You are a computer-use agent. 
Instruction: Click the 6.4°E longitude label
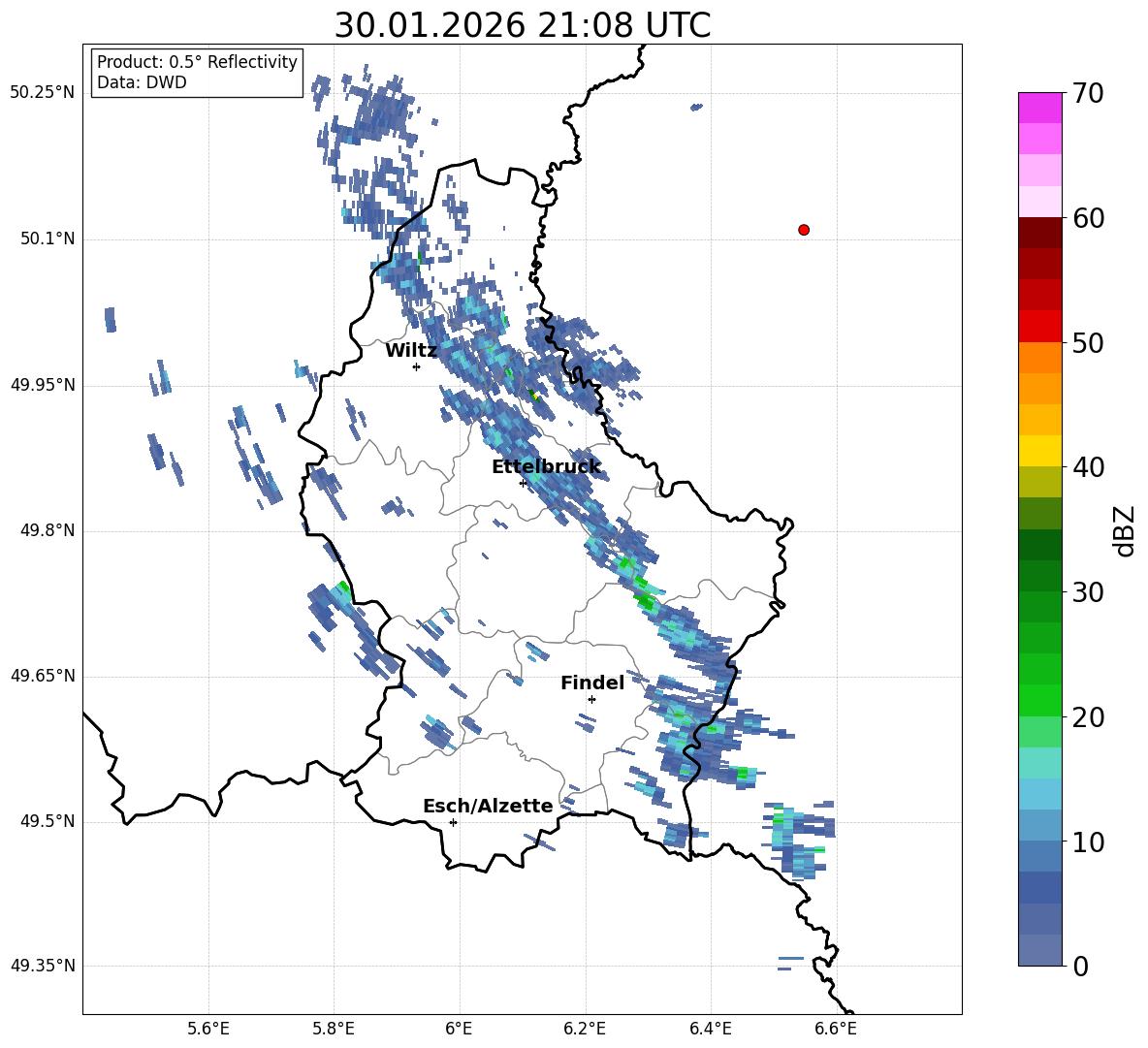coord(710,1029)
